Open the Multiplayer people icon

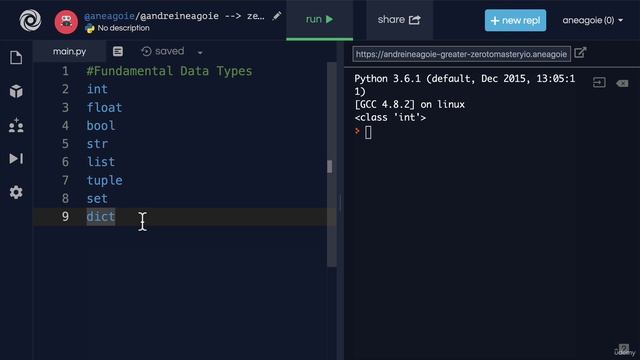pyautogui.click(x=16, y=125)
